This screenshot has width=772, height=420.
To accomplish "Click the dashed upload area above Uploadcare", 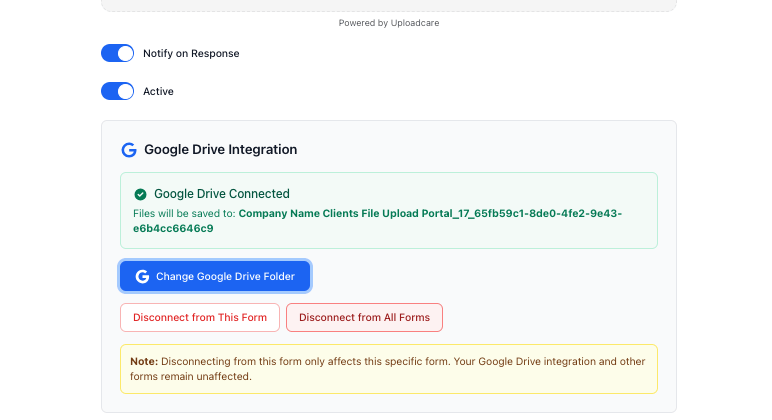I will [388, 5].
